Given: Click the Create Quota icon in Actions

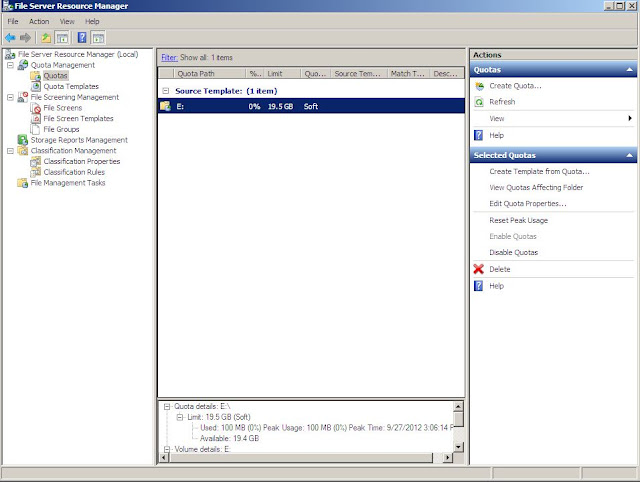Looking at the screenshot, I should (479, 86).
